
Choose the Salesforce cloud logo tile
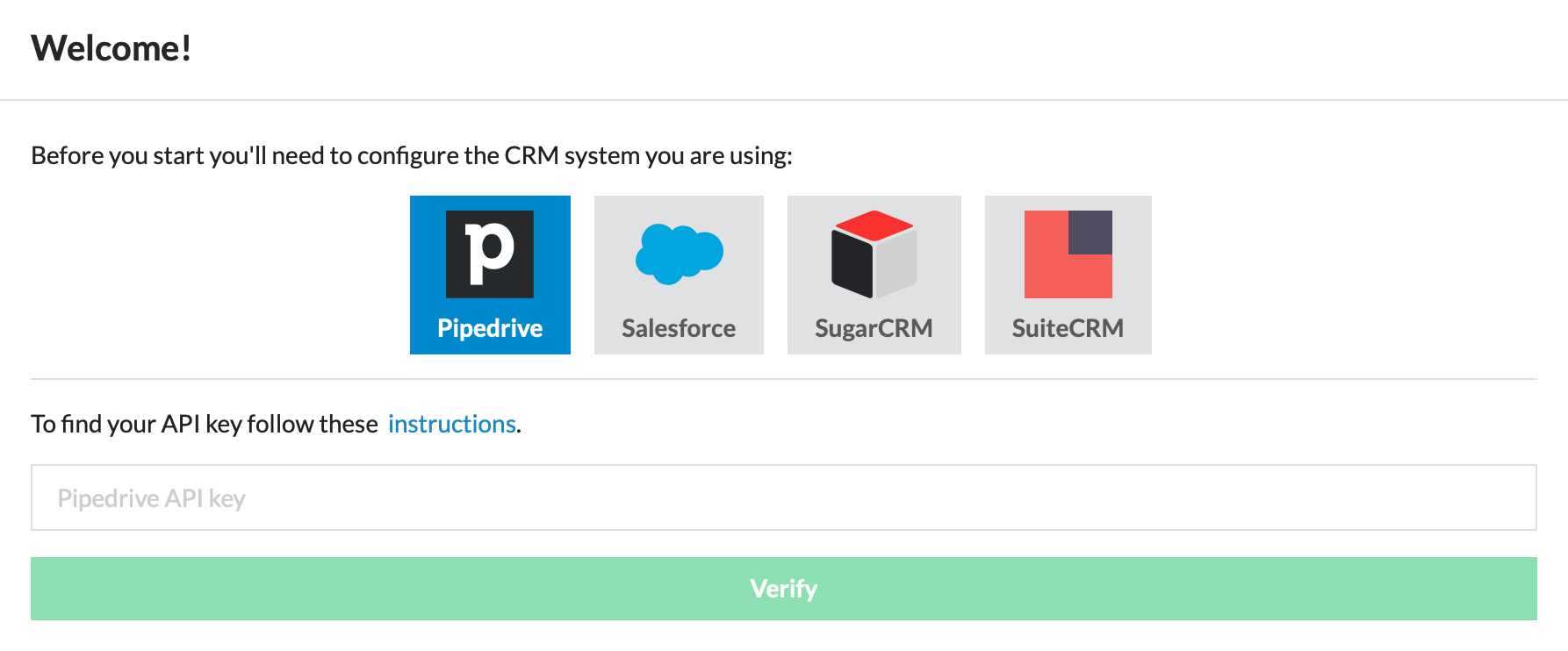679,275
